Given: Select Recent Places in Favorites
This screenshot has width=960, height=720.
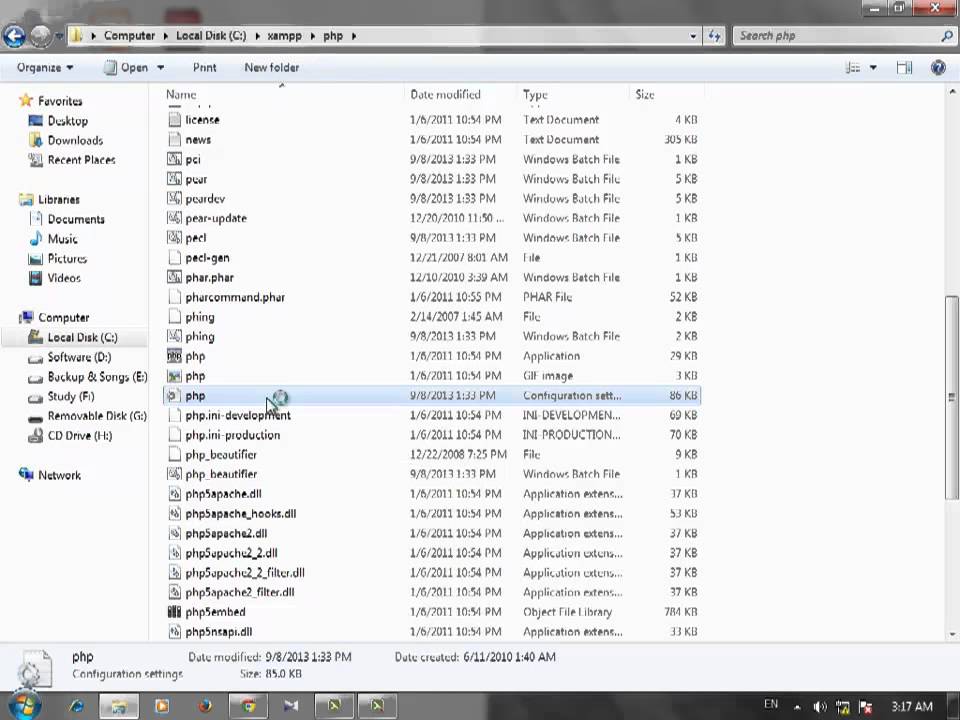Looking at the screenshot, I should [81, 160].
